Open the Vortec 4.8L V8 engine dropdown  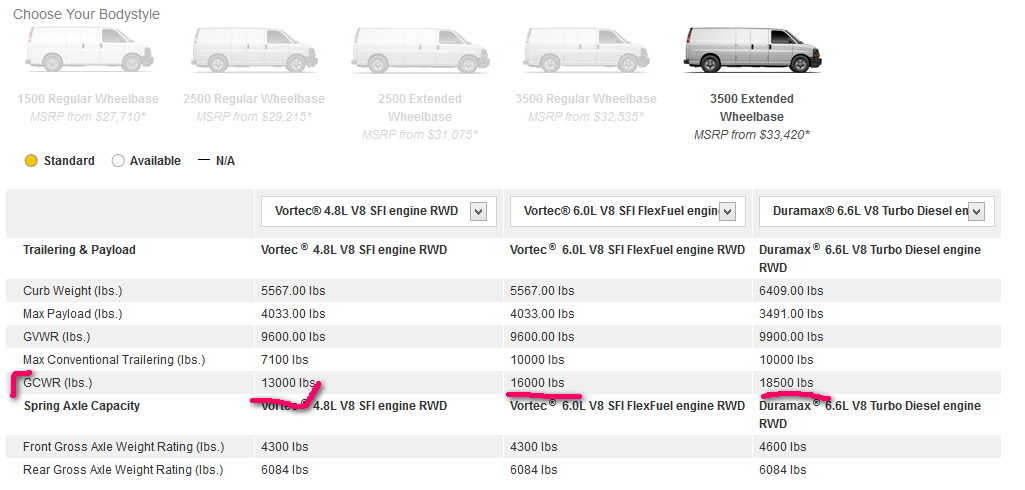[477, 211]
